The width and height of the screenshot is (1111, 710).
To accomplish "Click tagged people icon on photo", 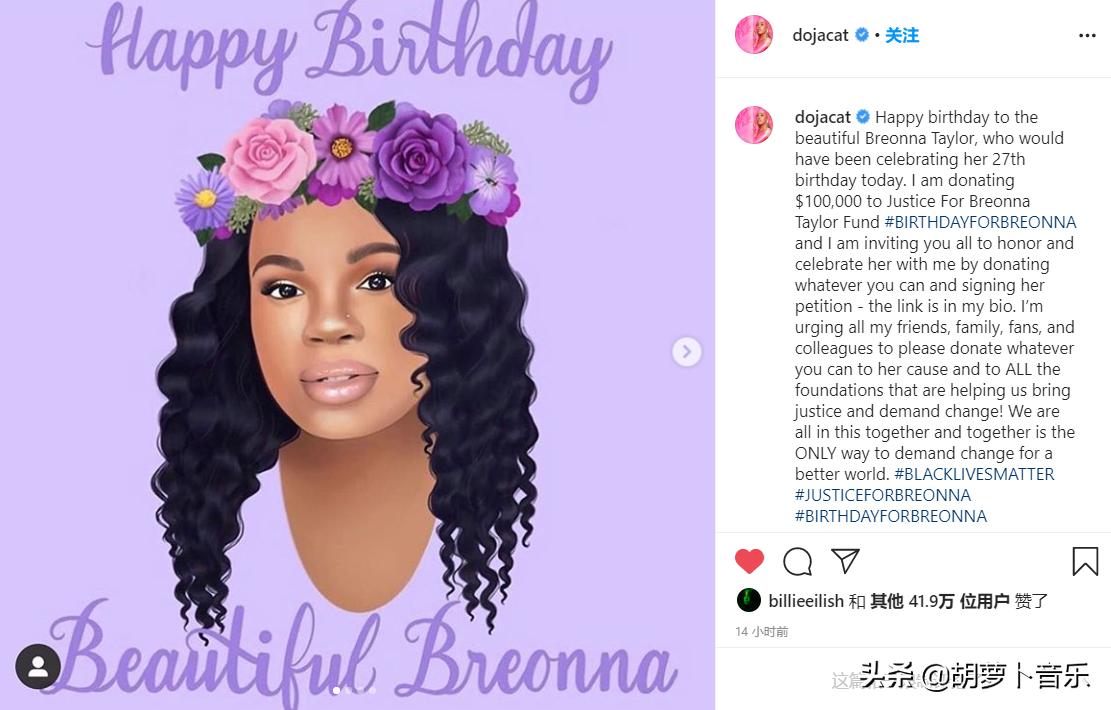I will pos(38,666).
